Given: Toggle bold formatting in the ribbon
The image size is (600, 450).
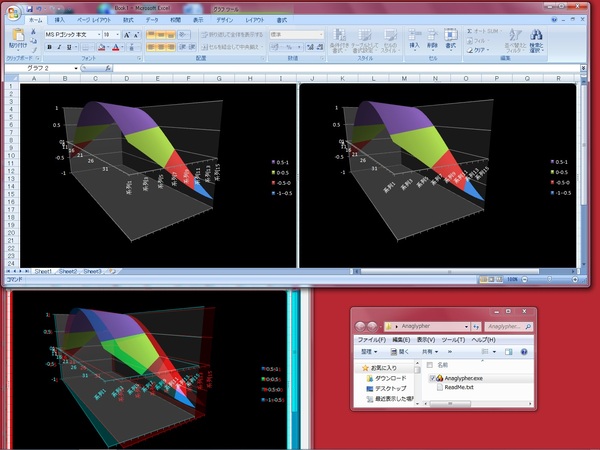Looking at the screenshot, I should coord(48,47).
